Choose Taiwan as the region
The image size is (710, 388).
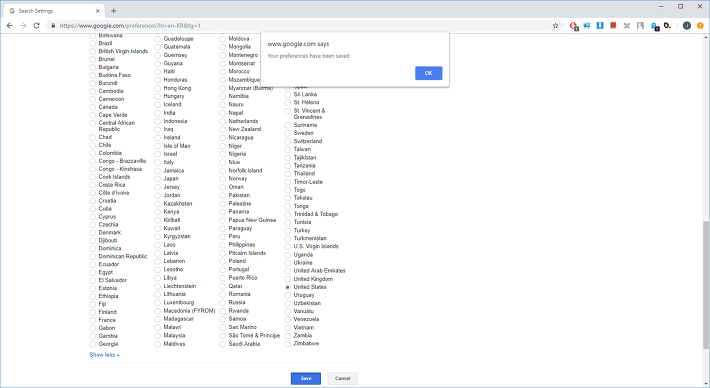point(288,149)
